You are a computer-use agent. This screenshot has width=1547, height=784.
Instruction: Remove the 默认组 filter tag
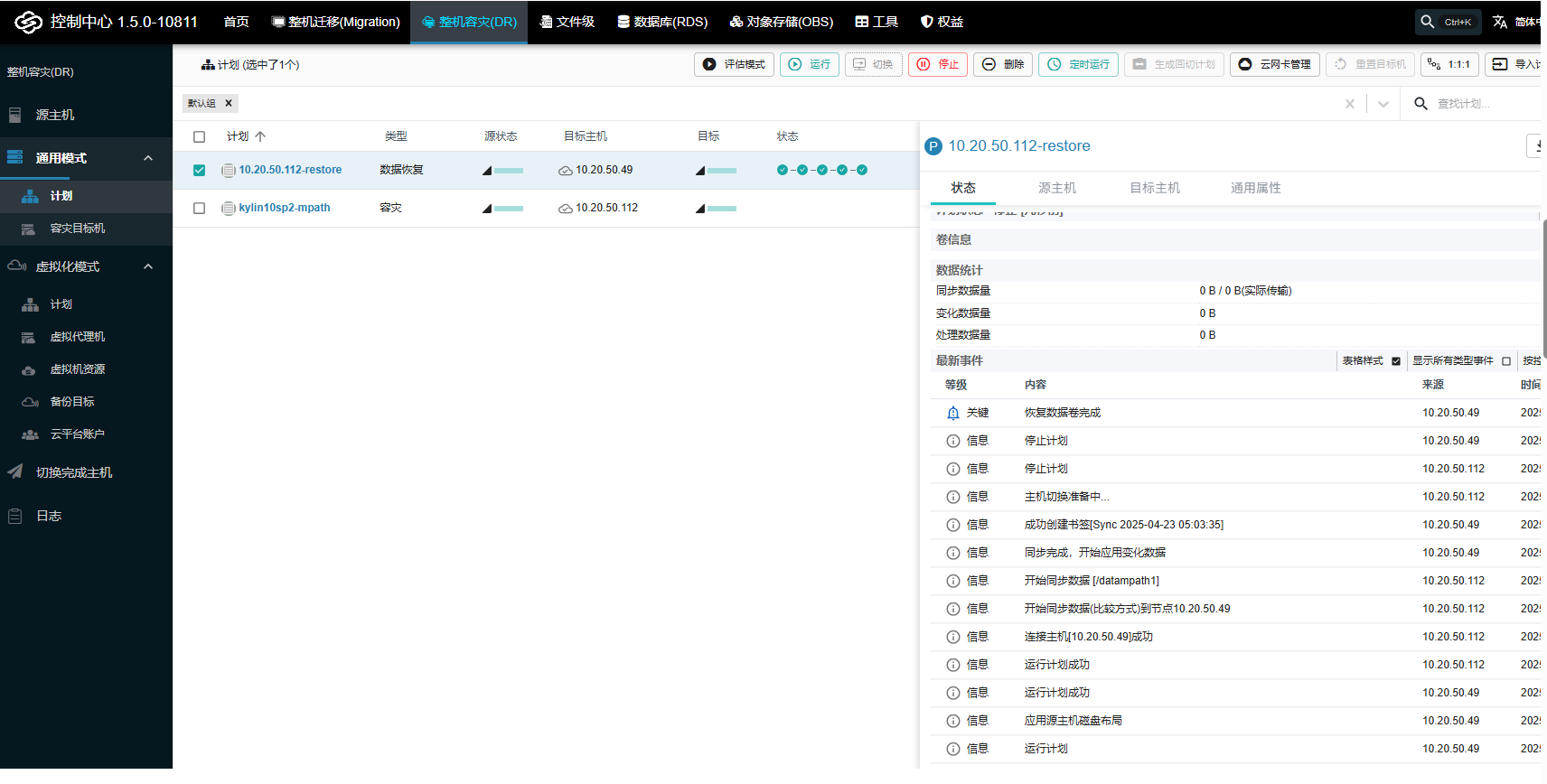point(229,103)
